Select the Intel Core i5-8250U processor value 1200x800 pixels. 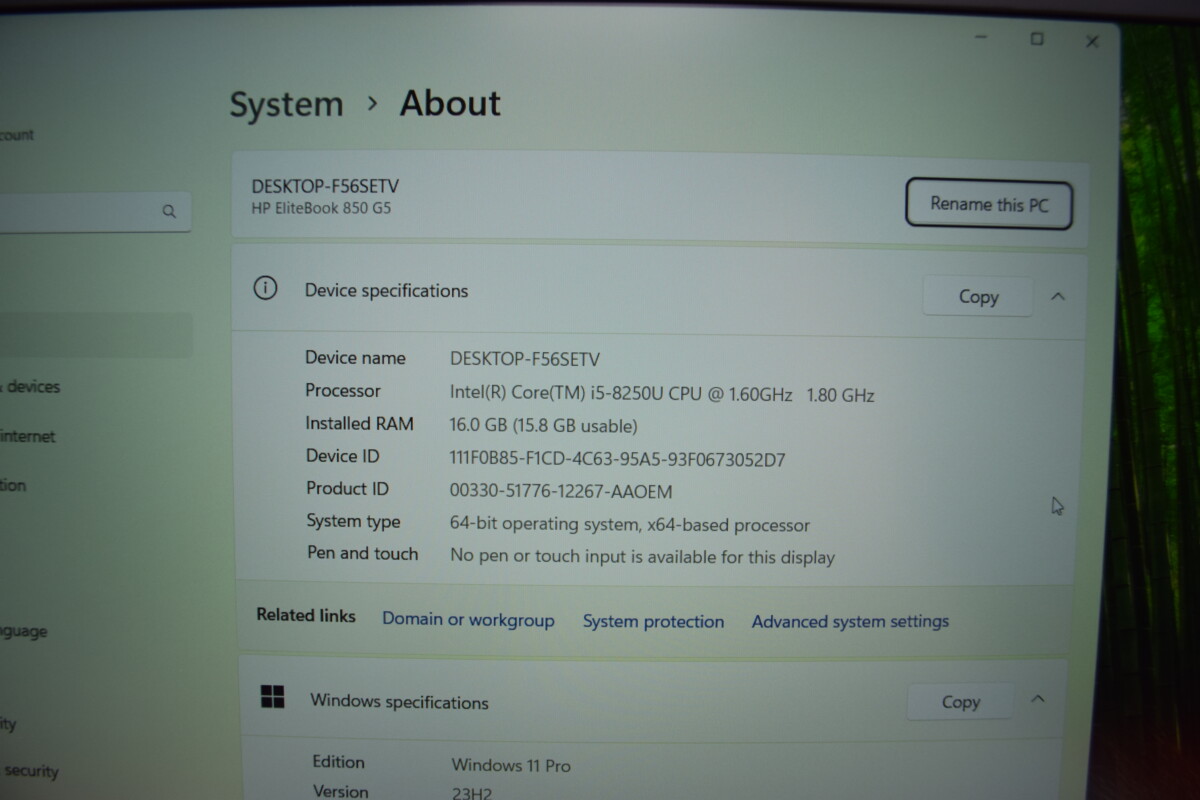pyautogui.click(x=662, y=394)
